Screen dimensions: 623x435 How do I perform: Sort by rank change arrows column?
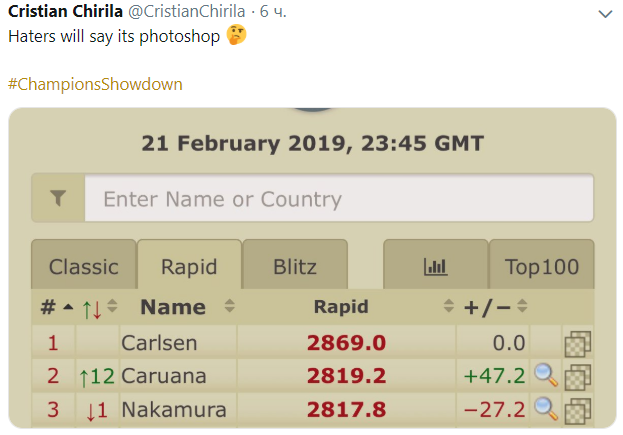pos(99,308)
